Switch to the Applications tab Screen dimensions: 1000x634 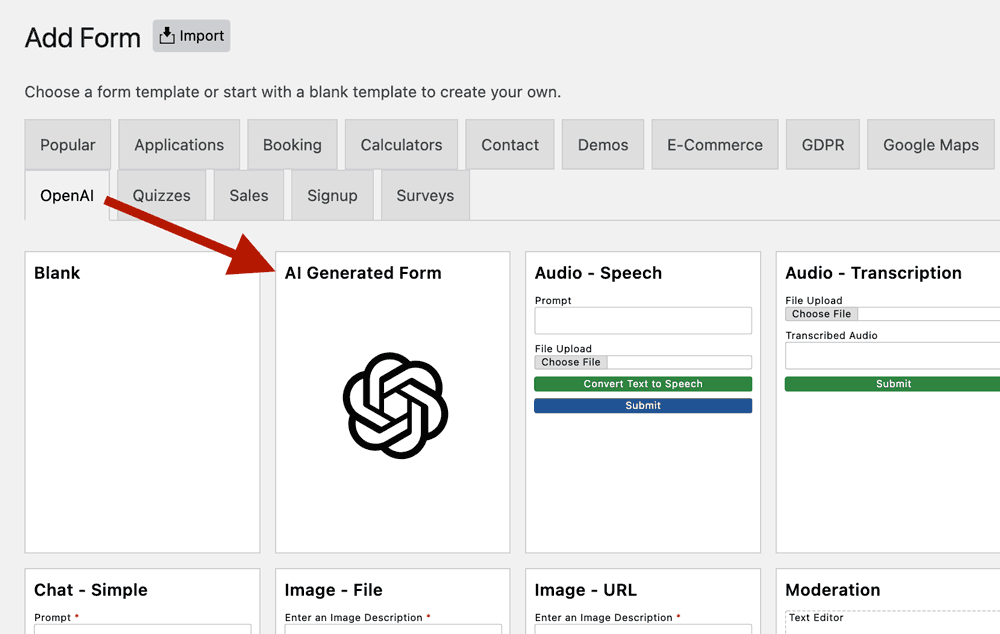coord(179,145)
